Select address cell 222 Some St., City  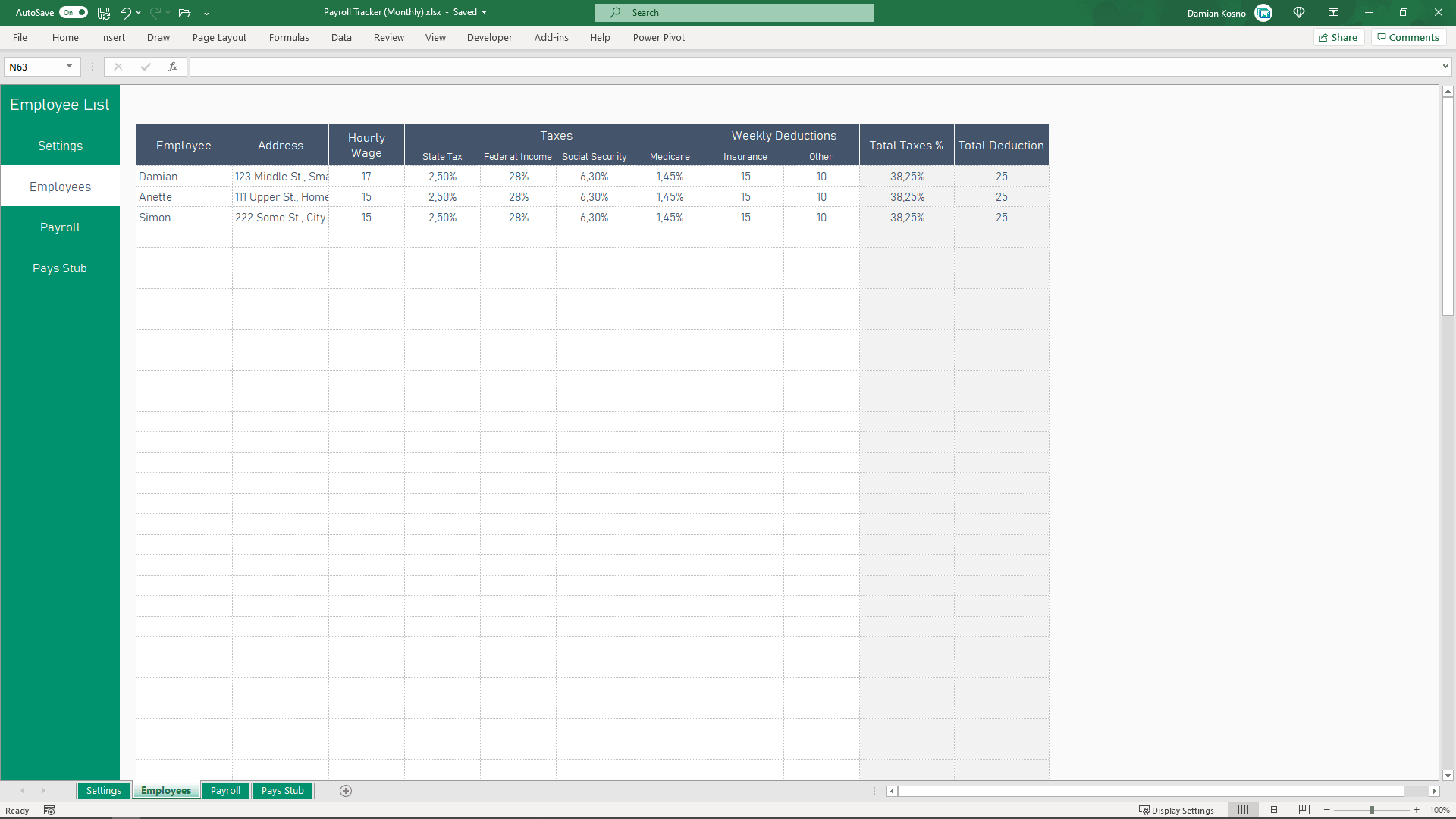(x=281, y=218)
